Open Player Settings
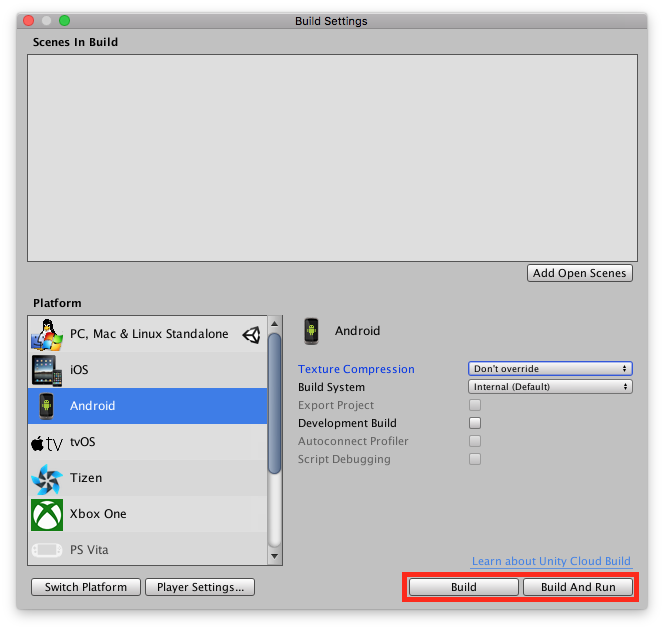The height and width of the screenshot is (630, 664). pyautogui.click(x=200, y=587)
